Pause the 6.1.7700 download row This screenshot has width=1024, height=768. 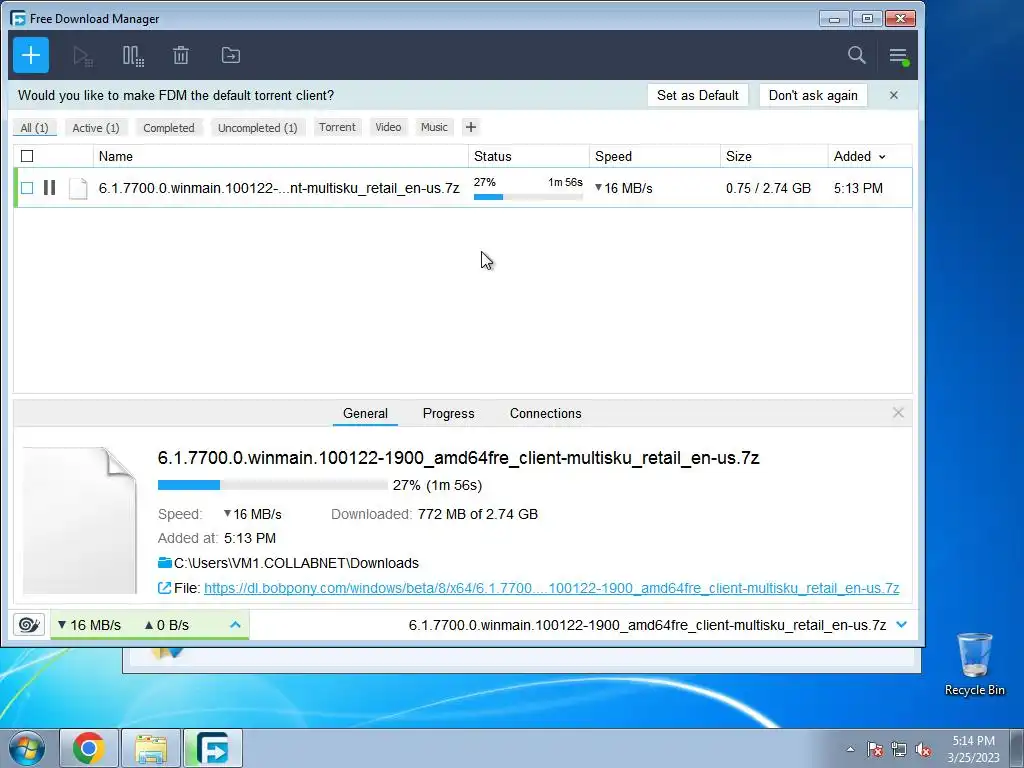pos(49,188)
